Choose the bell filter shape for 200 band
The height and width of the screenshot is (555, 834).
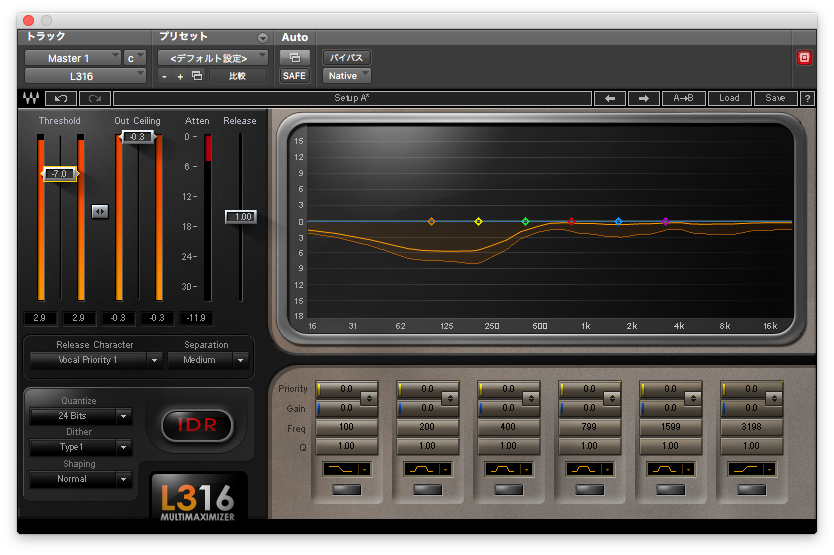pyautogui.click(x=428, y=469)
